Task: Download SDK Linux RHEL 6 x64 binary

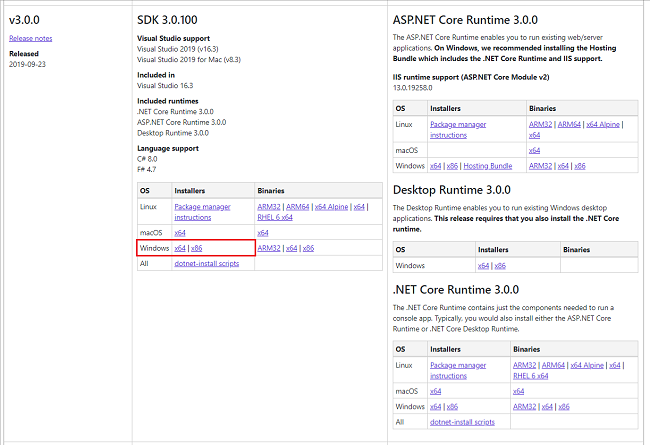Action: [274, 216]
